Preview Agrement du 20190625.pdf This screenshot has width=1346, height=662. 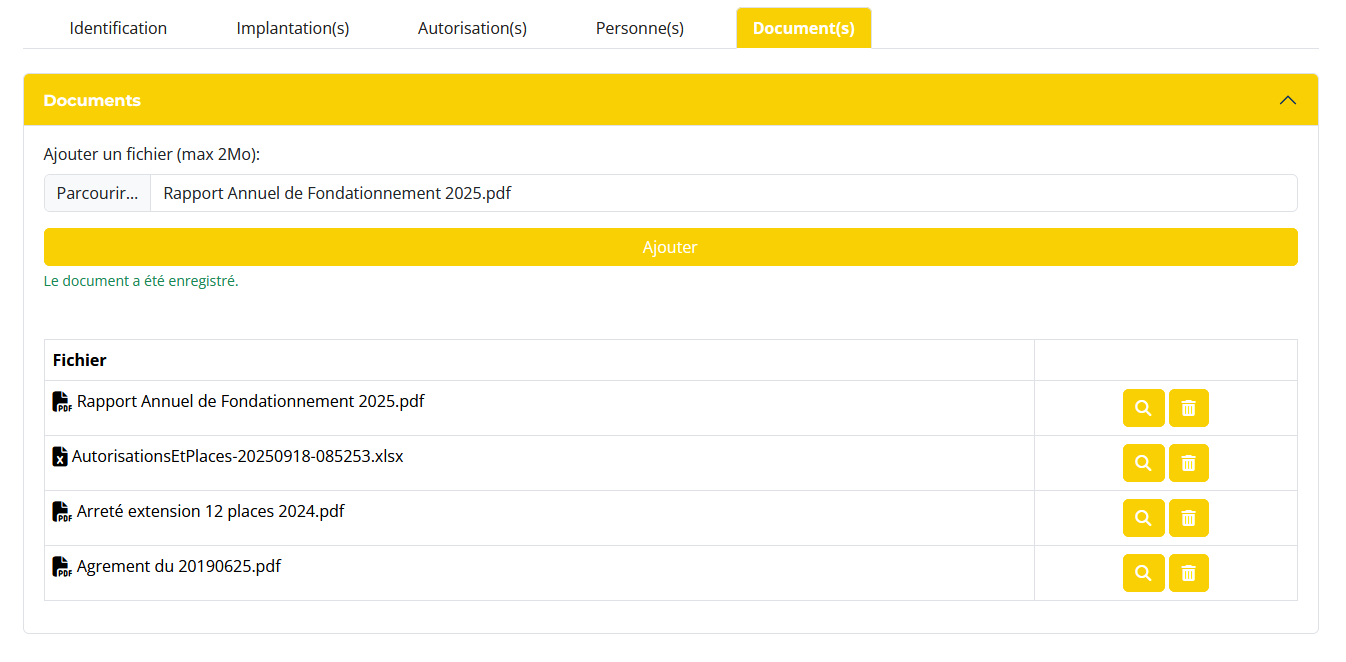coord(1143,573)
